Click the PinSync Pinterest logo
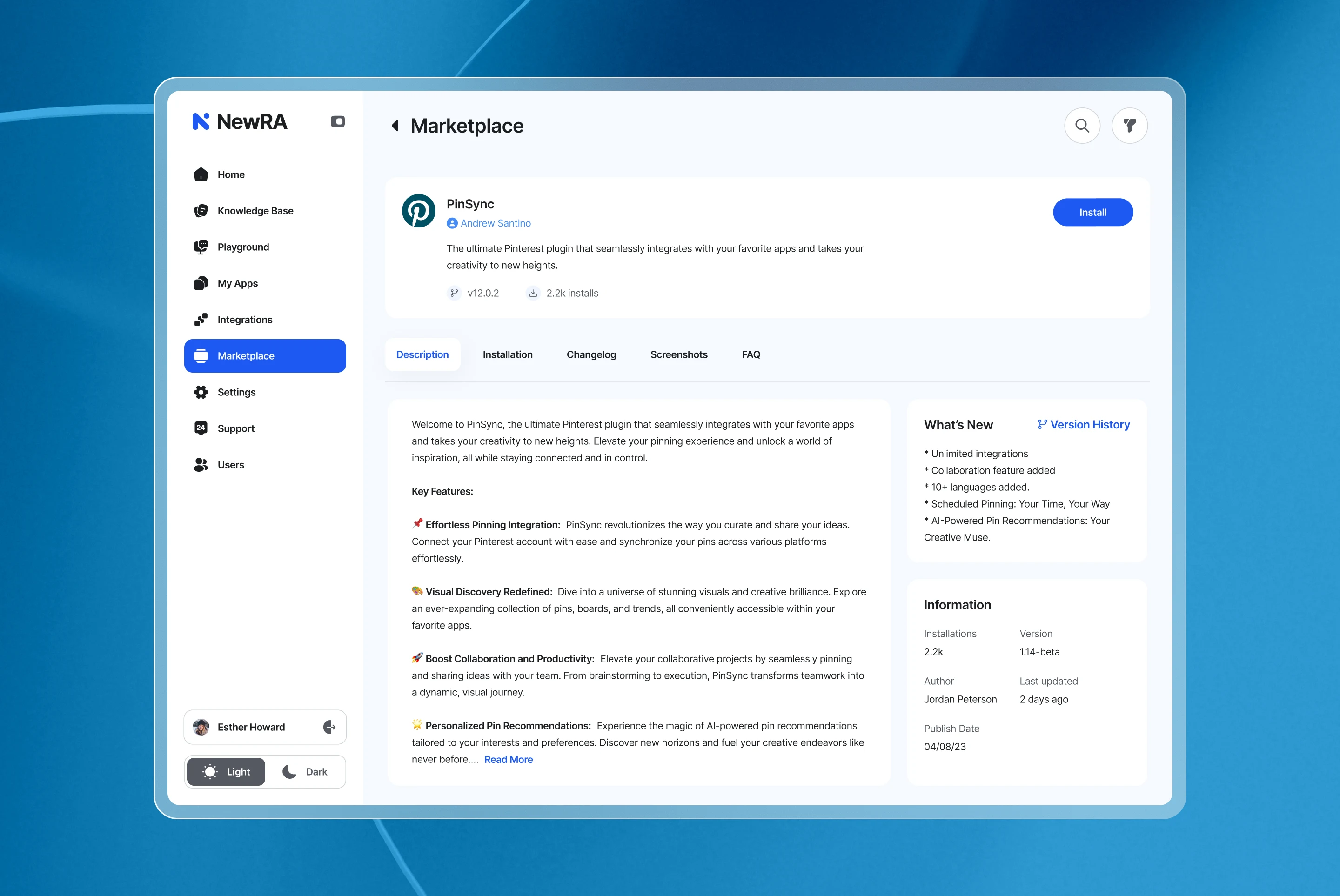The height and width of the screenshot is (896, 1340). tap(418, 211)
